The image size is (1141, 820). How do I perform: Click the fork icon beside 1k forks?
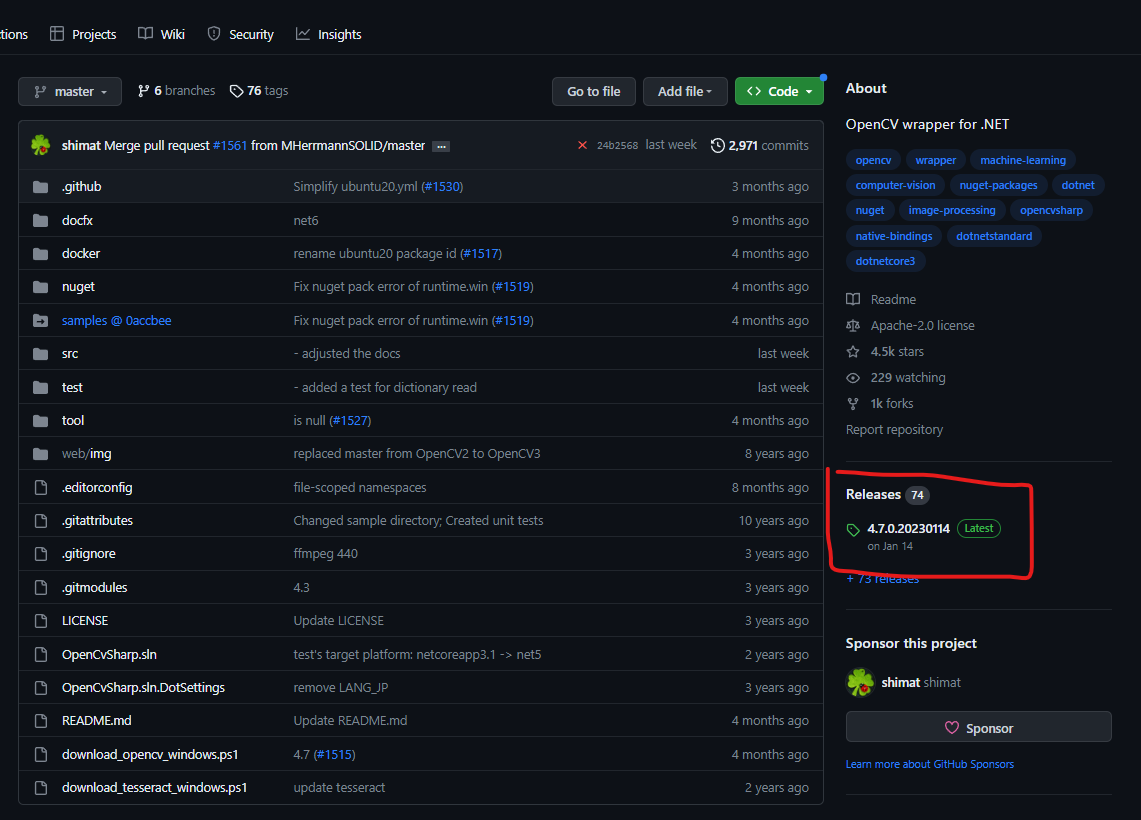pos(853,404)
